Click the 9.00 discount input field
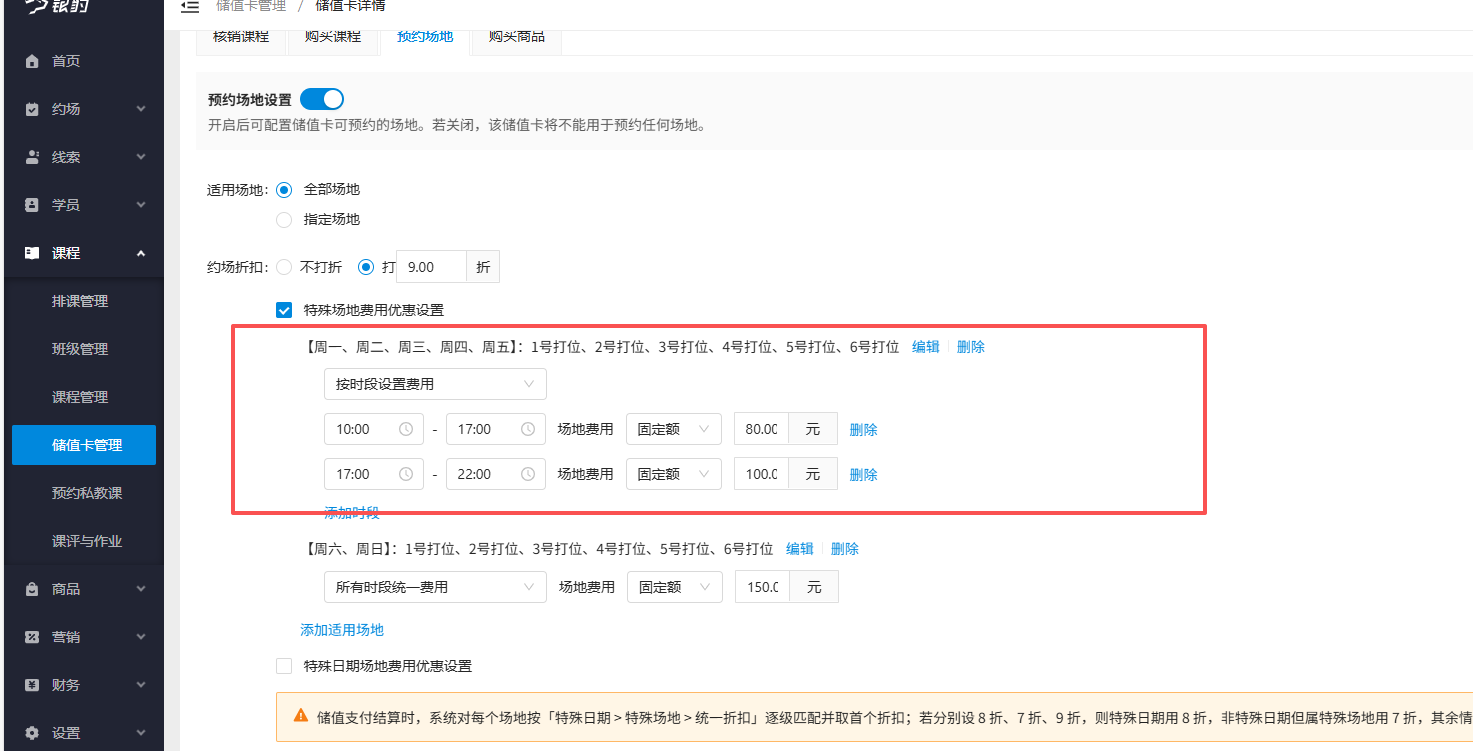Viewport: 1473px width, 751px height. (x=430, y=266)
